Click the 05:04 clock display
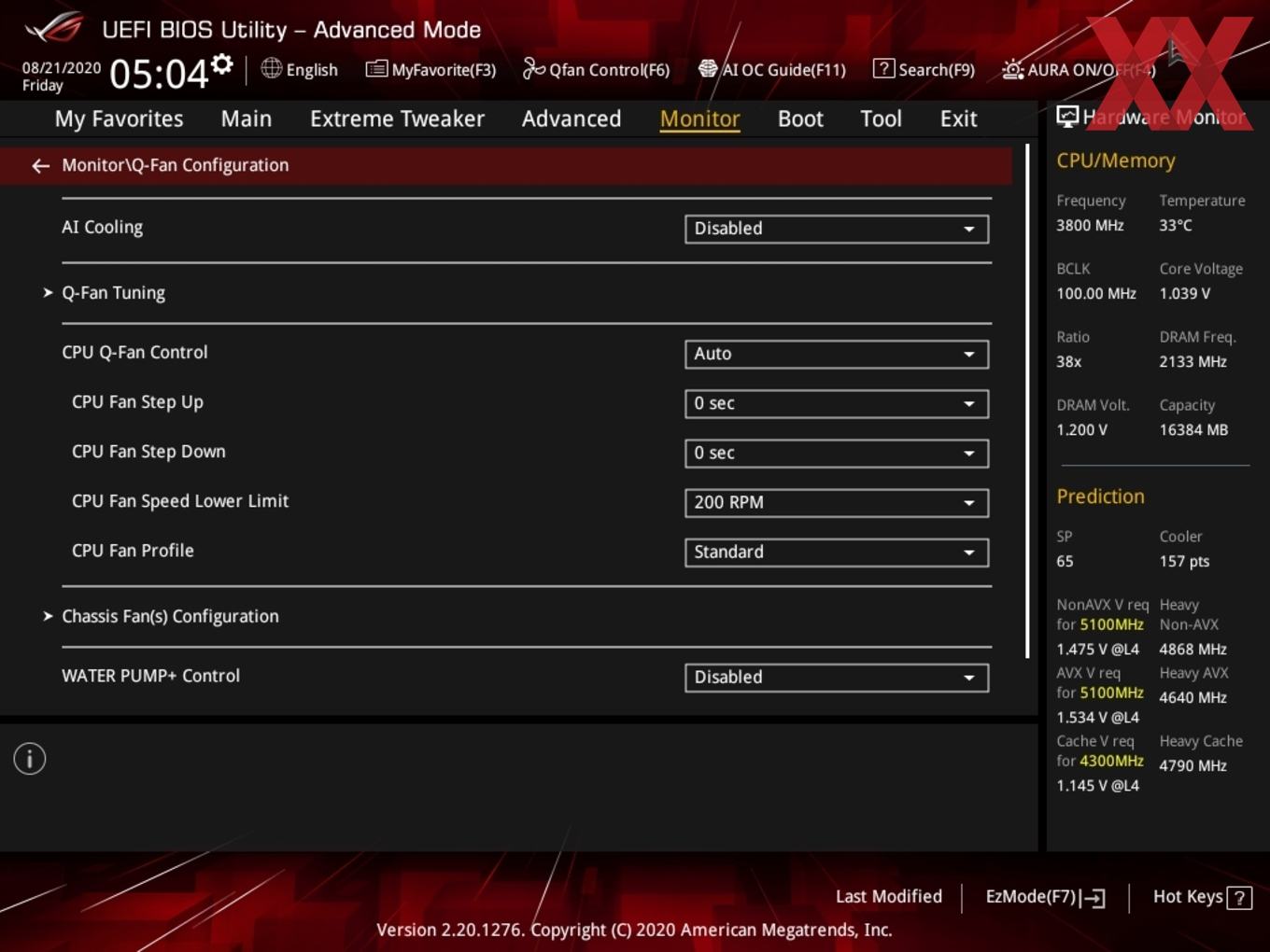1270x952 pixels. [159, 74]
